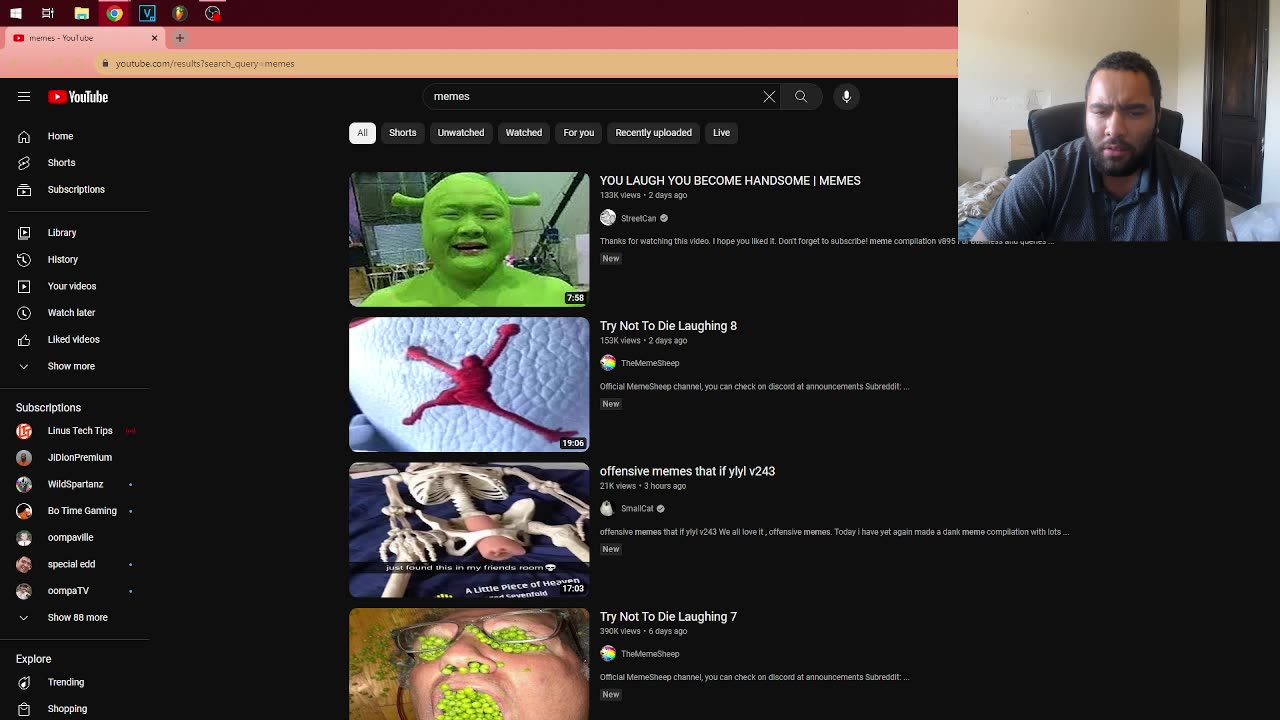Screen dimensions: 1280x720
Task: Open Try Not To Die Laughing 8 title
Action: pyautogui.click(x=668, y=326)
